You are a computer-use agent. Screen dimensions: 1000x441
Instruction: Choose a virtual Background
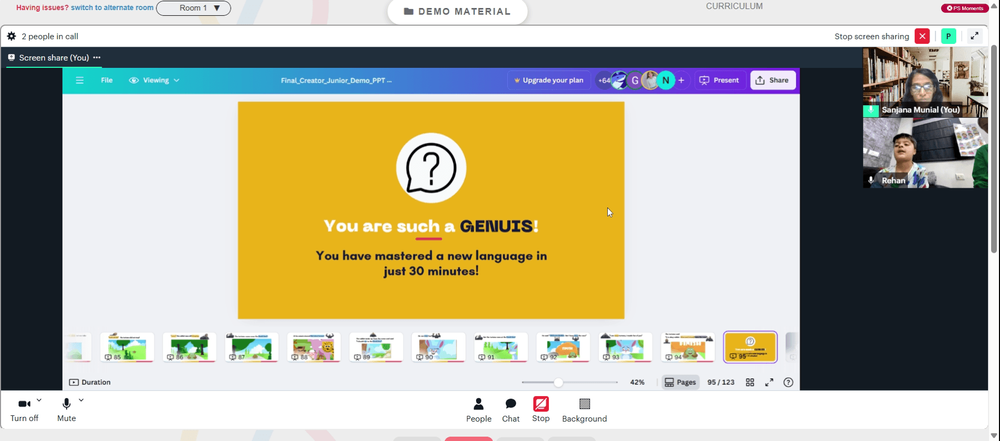584,410
